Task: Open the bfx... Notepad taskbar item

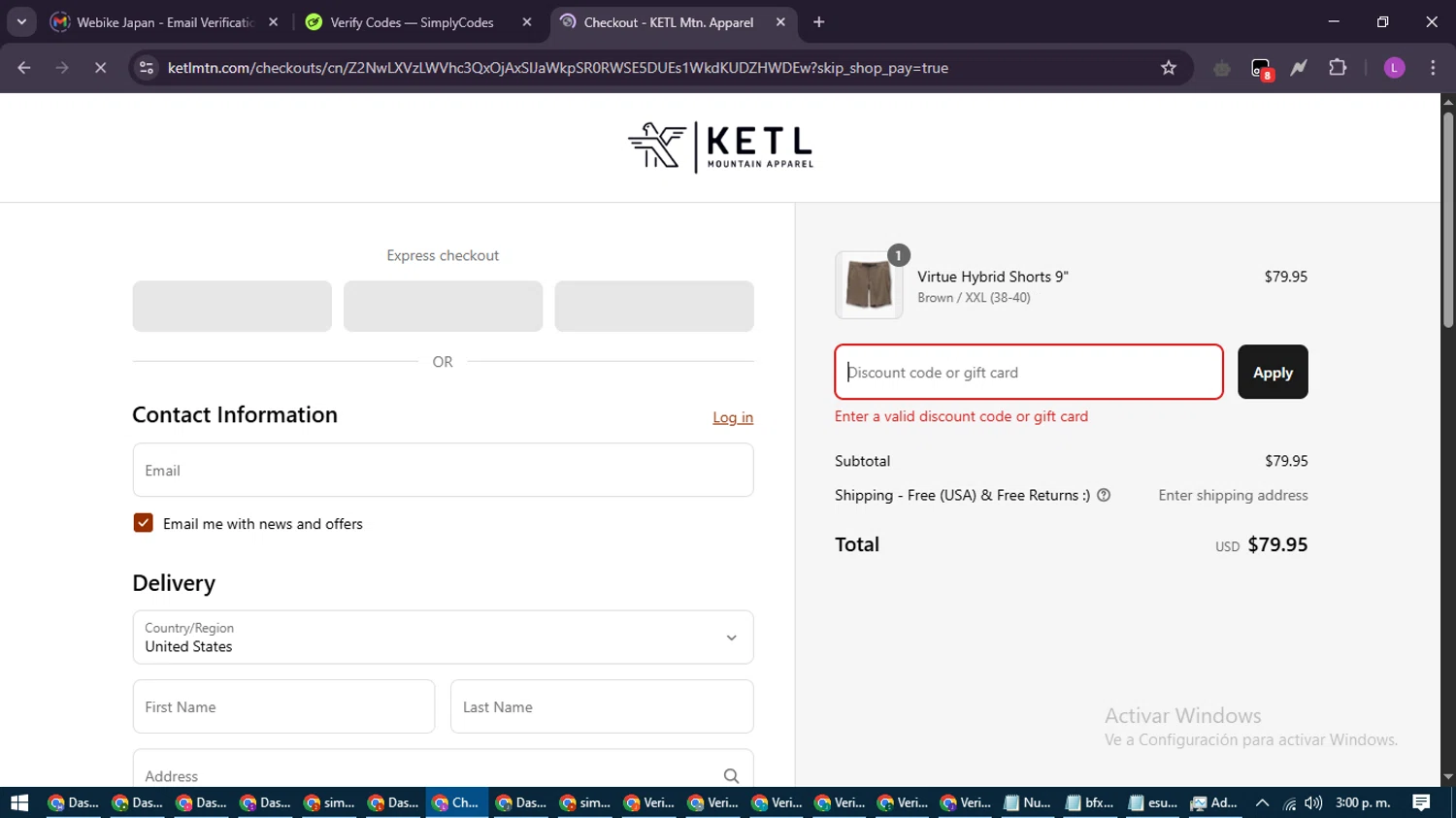Action: pos(1091,802)
